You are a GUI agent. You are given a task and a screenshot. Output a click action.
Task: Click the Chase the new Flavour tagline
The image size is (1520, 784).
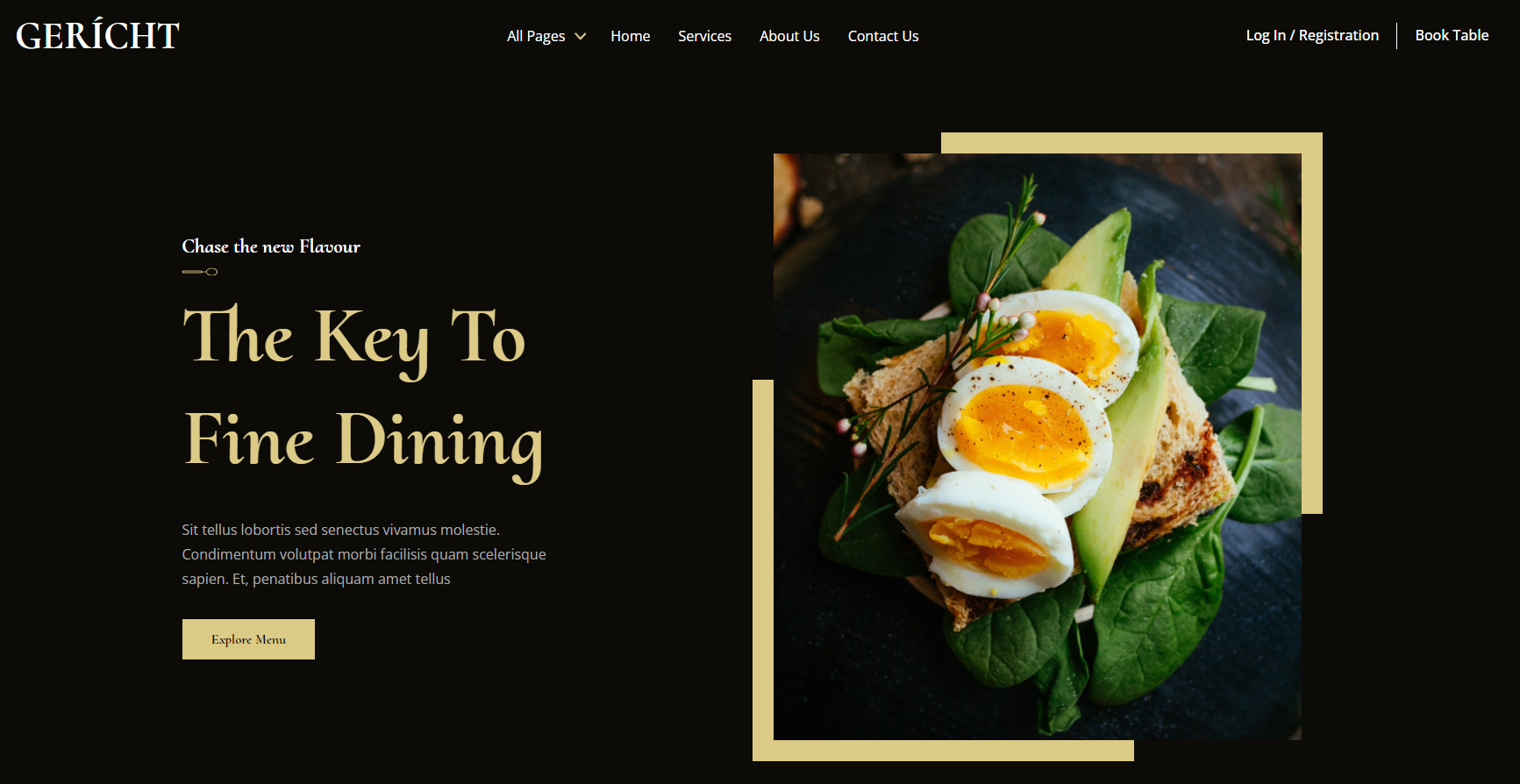pos(271,246)
